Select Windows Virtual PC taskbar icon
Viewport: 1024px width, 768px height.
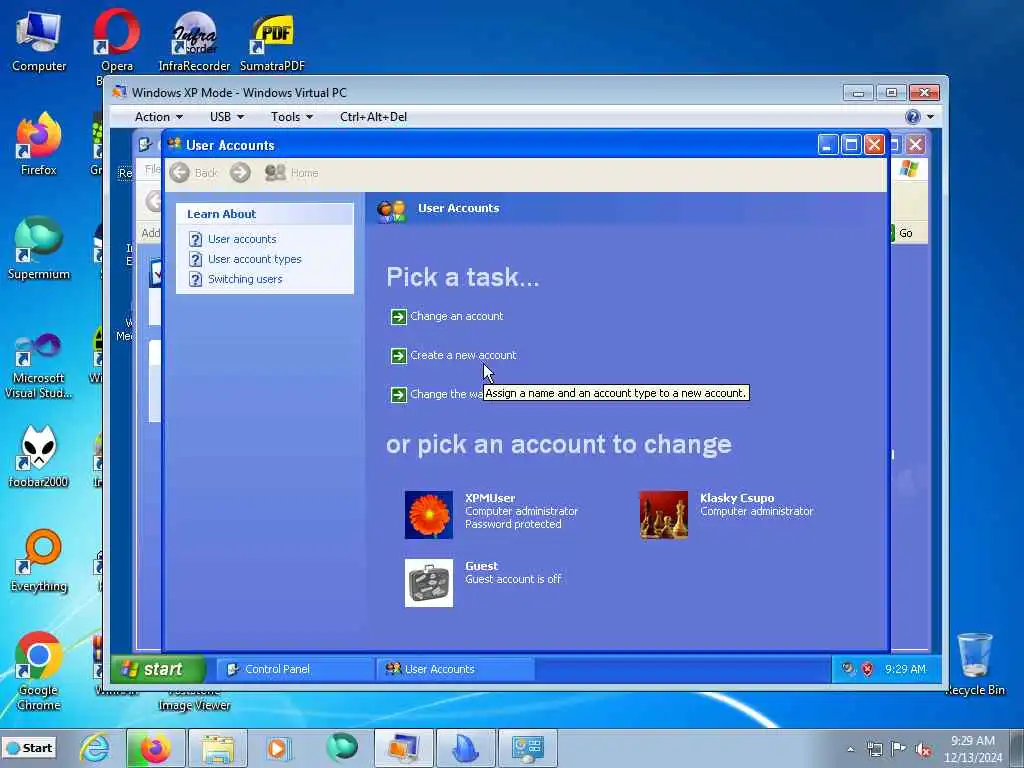click(x=404, y=748)
